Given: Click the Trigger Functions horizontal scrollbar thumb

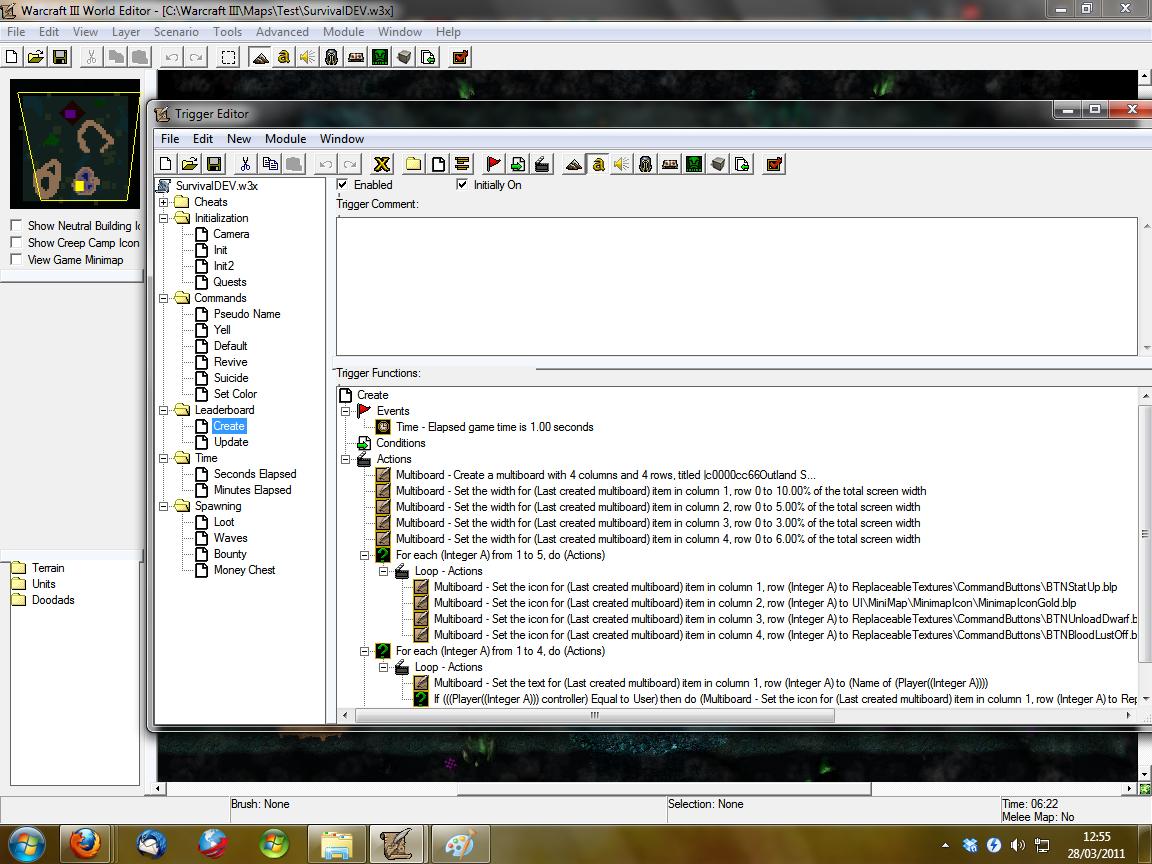Looking at the screenshot, I should [594, 715].
